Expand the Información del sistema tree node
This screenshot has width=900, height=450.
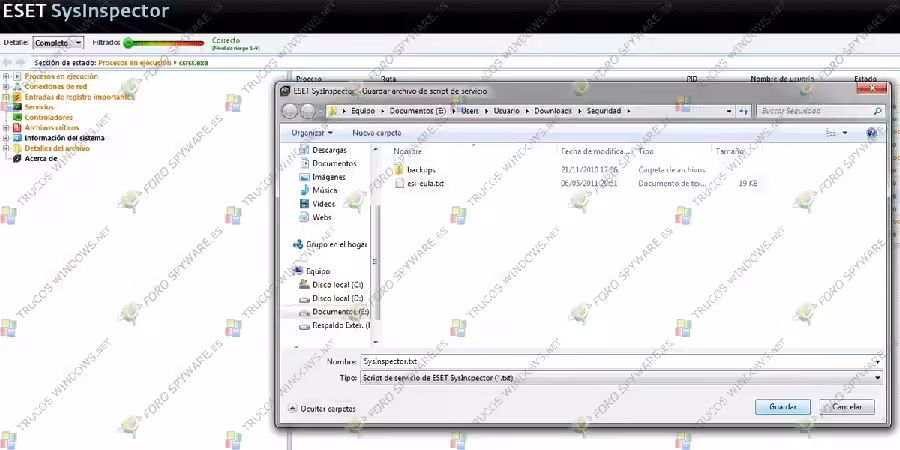click(x=6, y=138)
